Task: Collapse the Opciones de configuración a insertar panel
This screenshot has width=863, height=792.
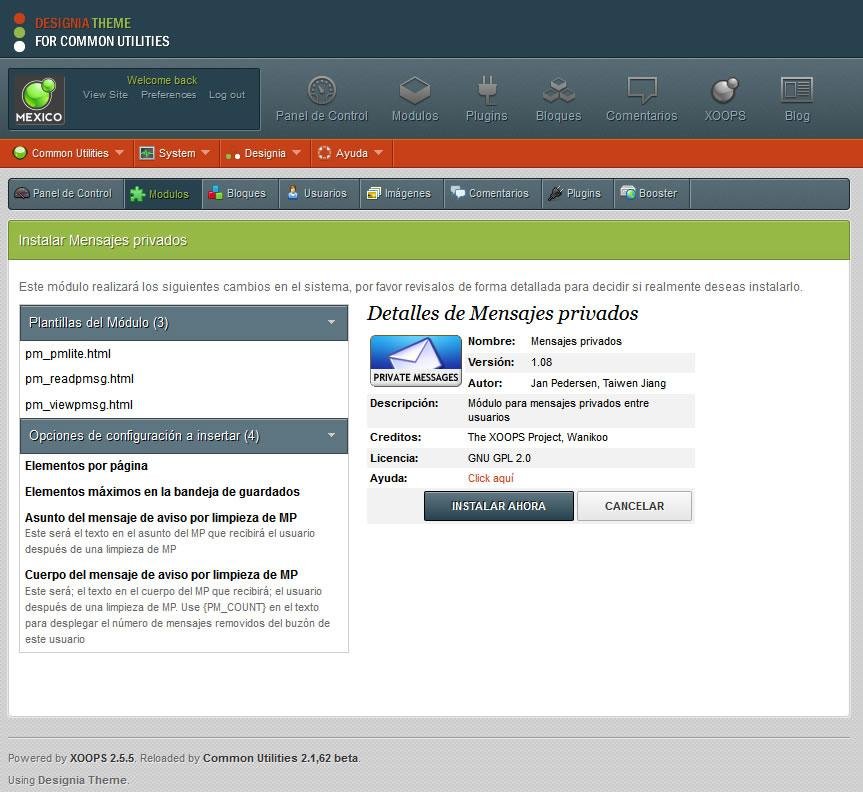Action: pyautogui.click(x=333, y=436)
